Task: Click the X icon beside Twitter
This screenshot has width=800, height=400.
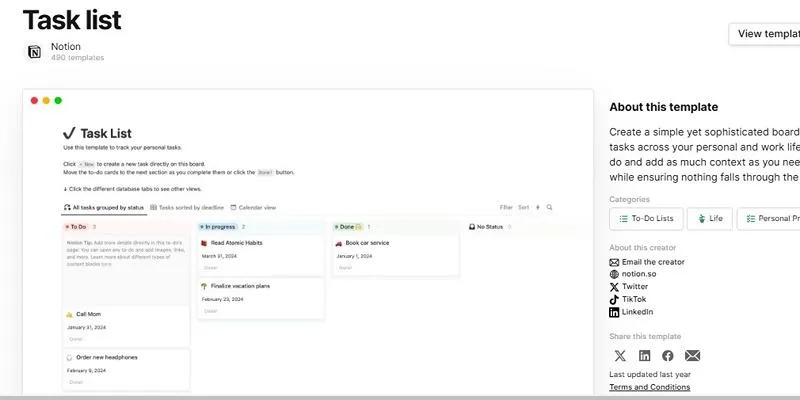Action: (614, 287)
